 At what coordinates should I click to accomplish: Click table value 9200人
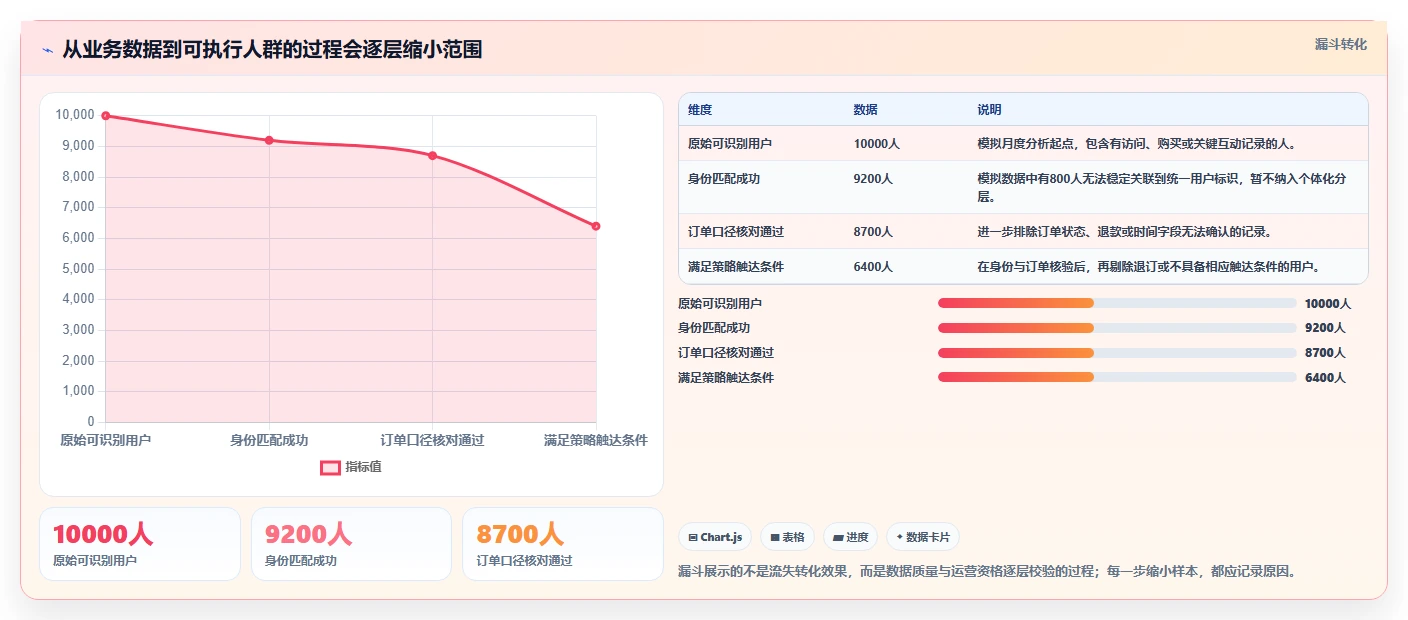pos(873,179)
